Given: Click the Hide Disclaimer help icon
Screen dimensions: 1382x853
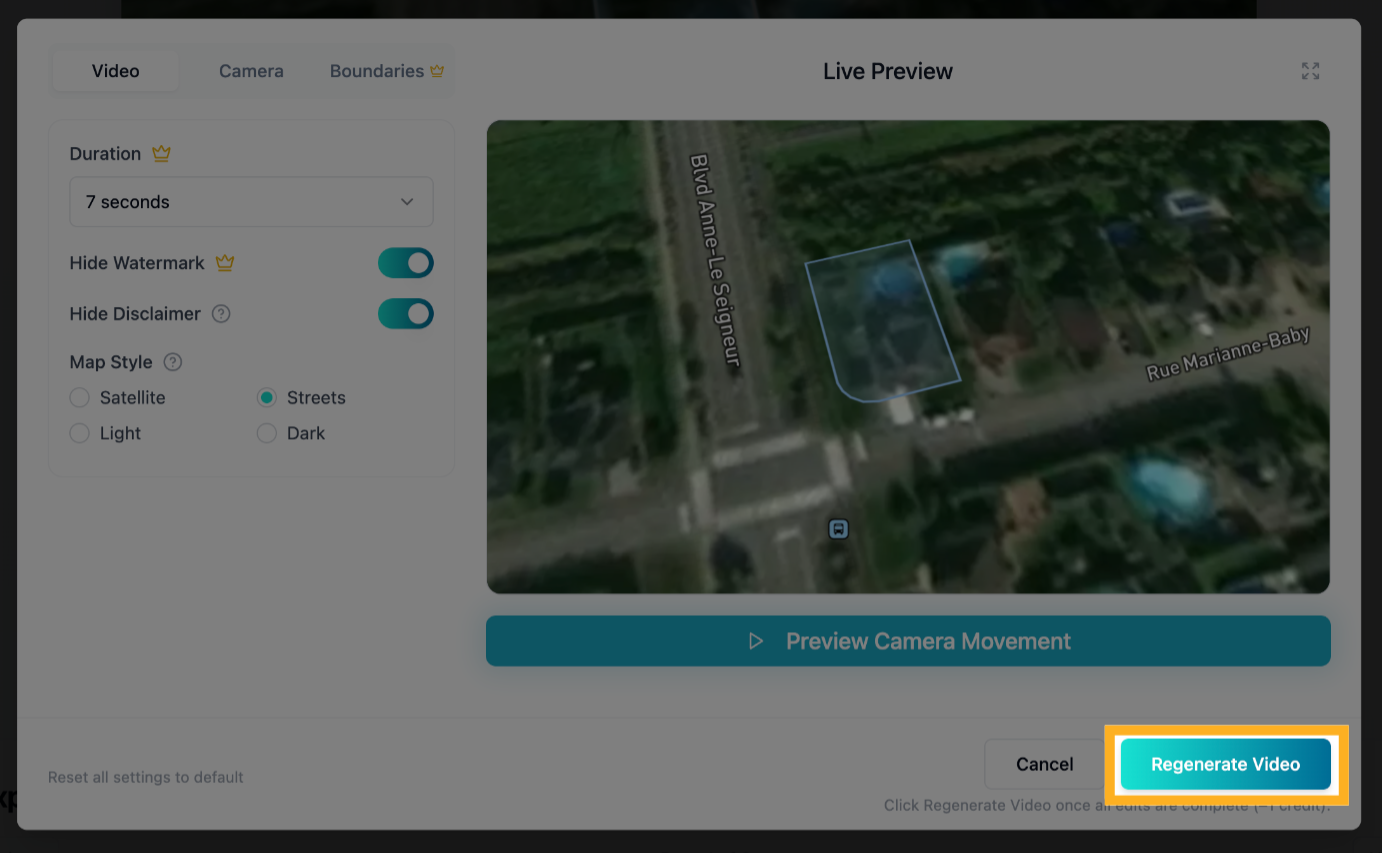Looking at the screenshot, I should tap(221, 314).
